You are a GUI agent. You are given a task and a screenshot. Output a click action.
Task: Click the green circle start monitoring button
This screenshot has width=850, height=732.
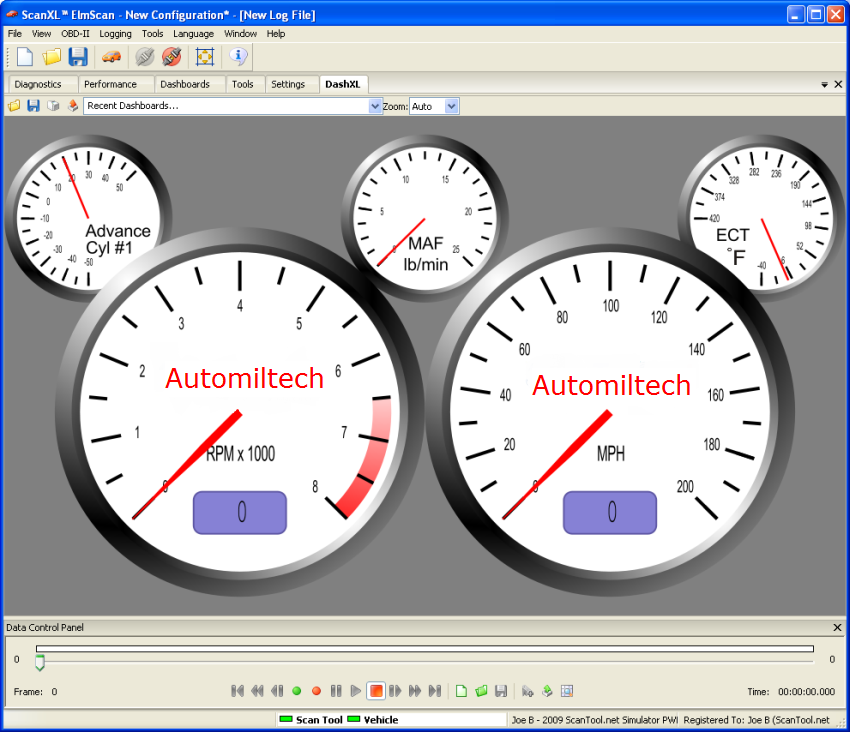[x=297, y=691]
